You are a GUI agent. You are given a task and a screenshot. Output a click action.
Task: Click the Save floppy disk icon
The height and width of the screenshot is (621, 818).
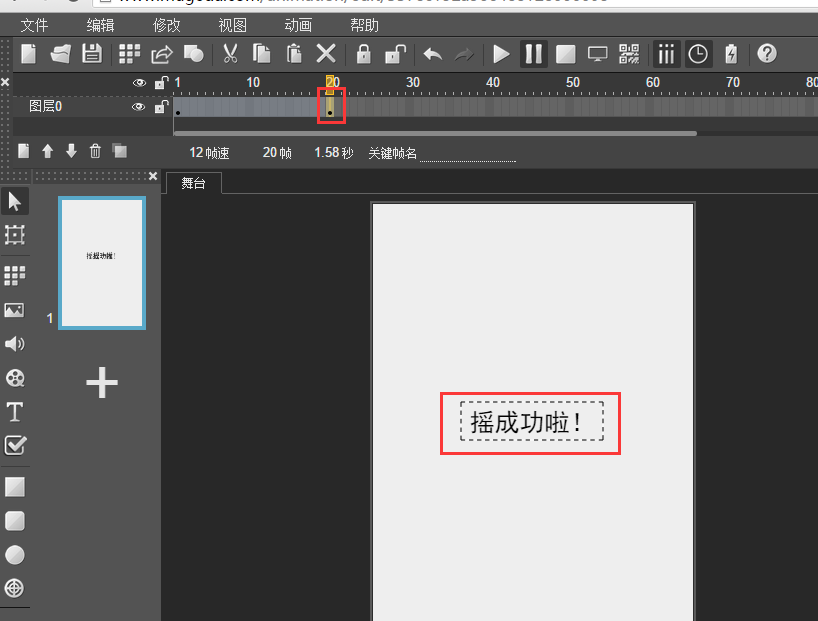pos(91,54)
